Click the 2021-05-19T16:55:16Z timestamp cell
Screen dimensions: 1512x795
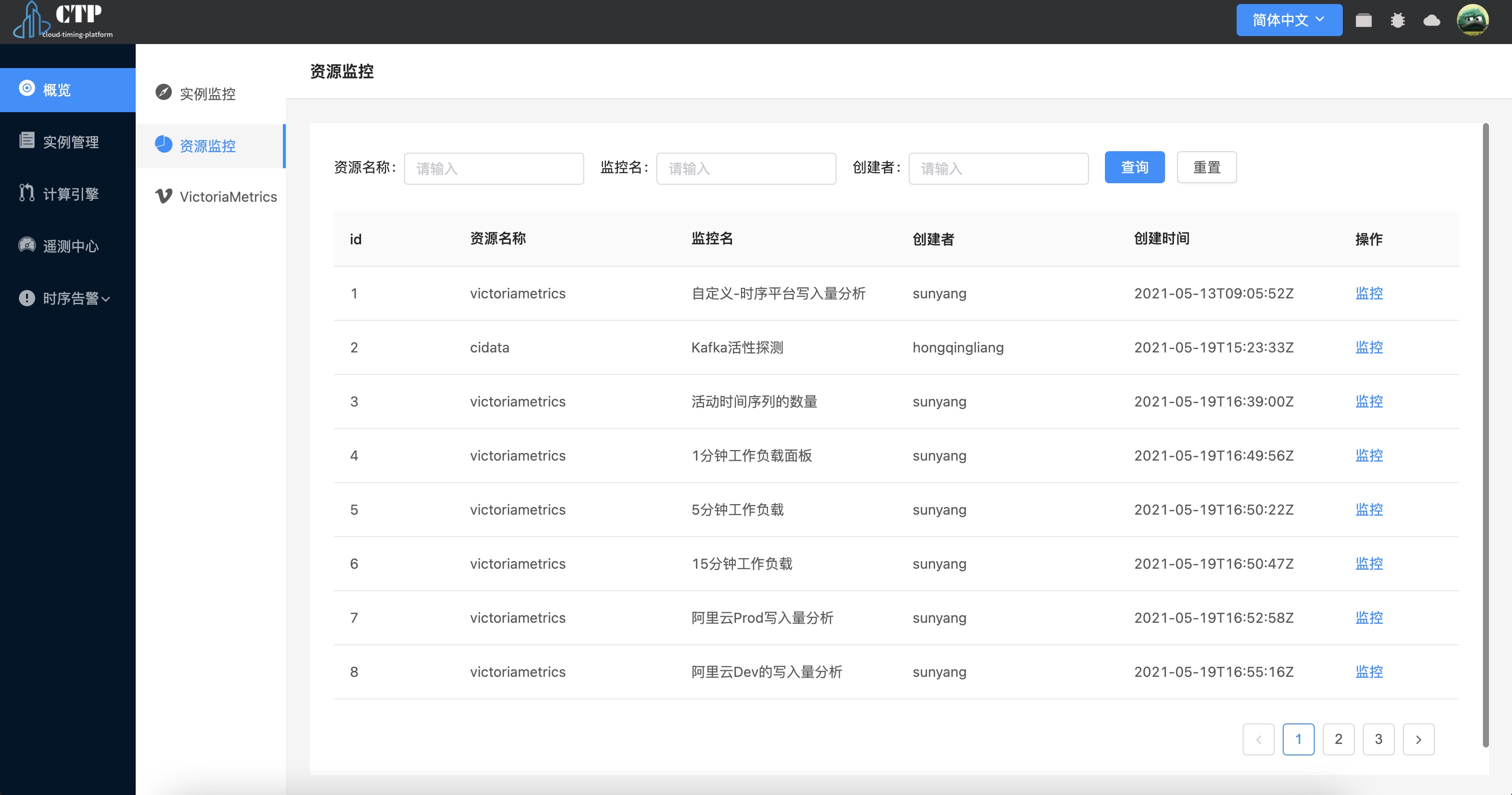point(1214,672)
